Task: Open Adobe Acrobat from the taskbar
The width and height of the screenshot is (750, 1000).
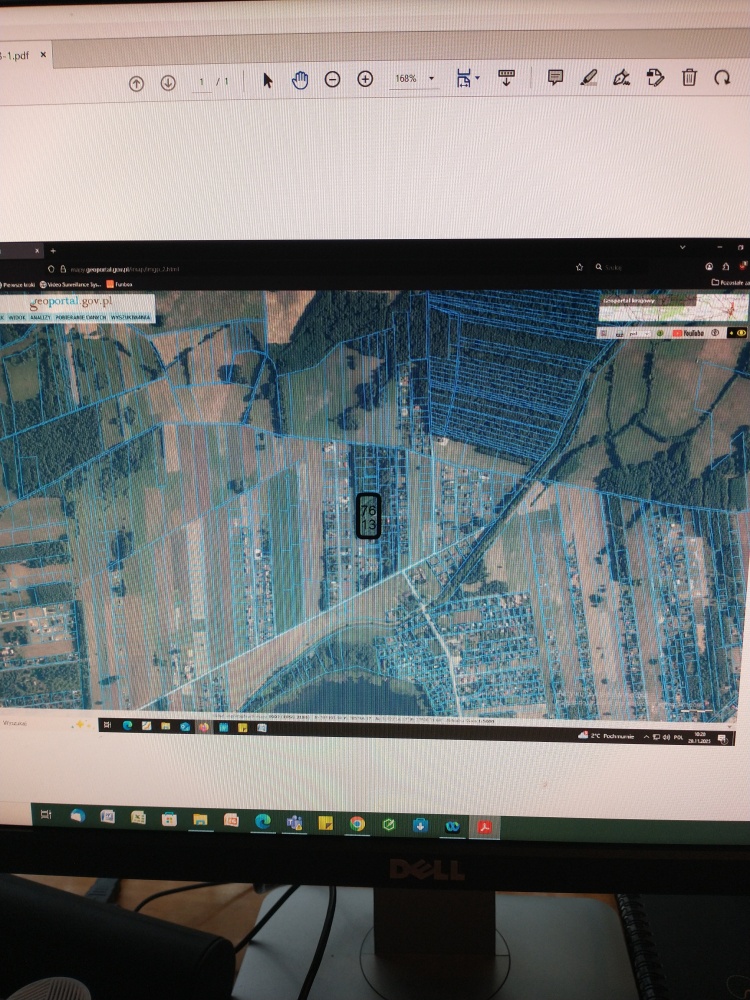Action: (484, 826)
